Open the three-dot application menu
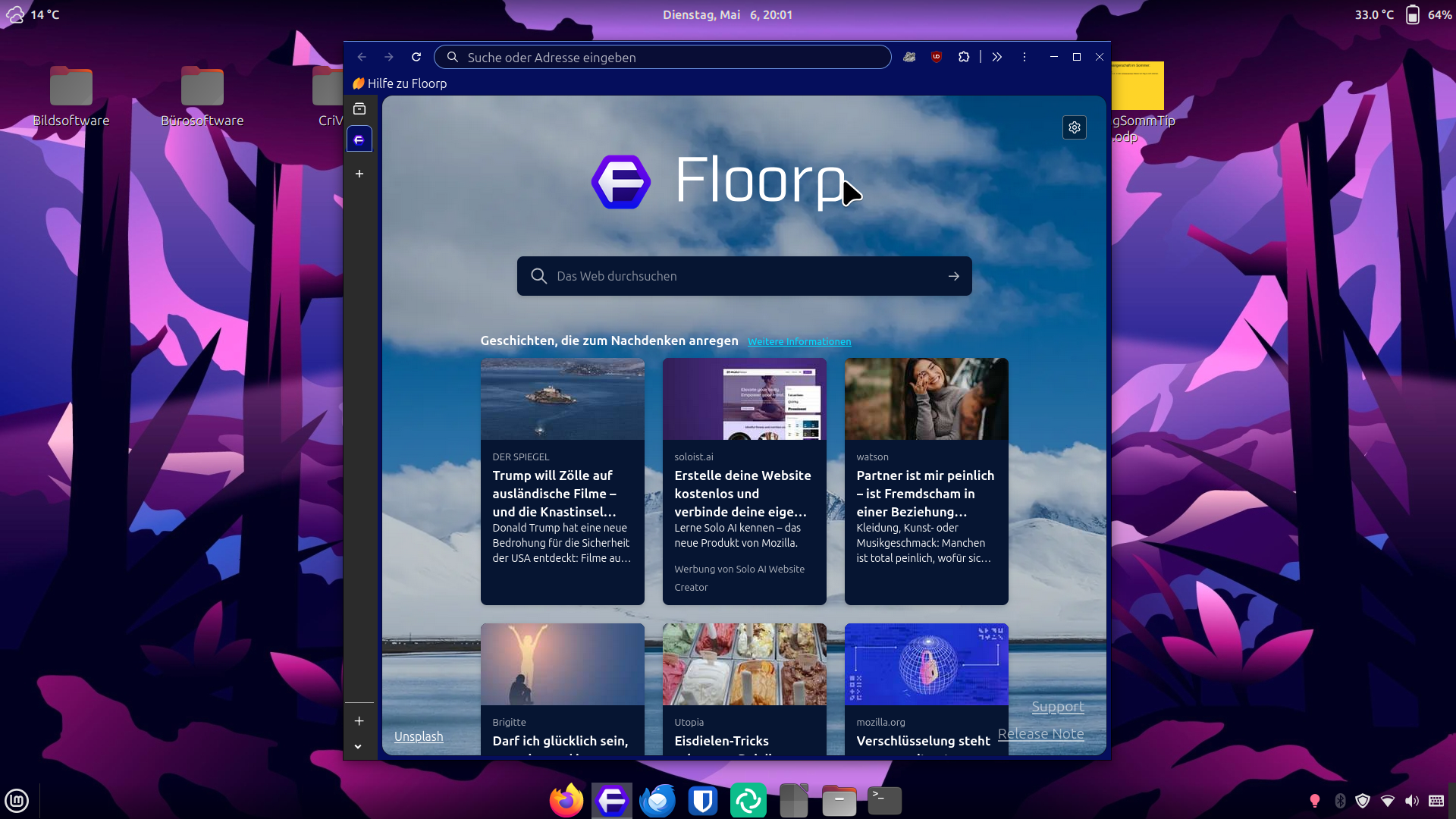Image resolution: width=1456 pixels, height=819 pixels. pos(1025,57)
